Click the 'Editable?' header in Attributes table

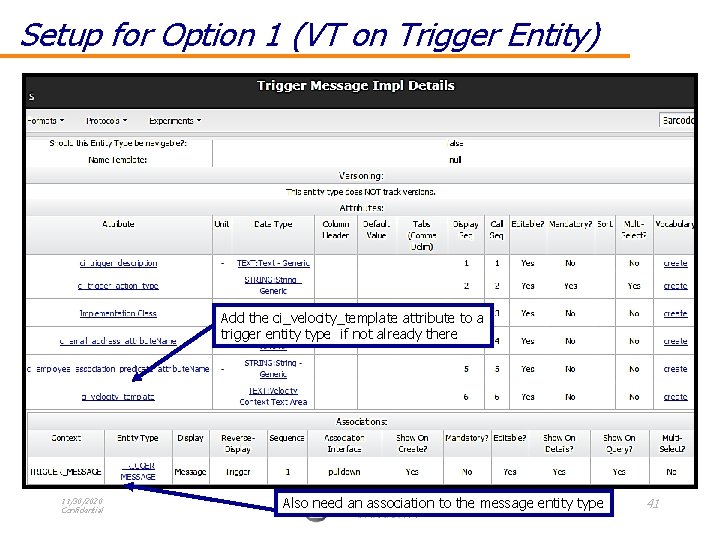(x=528, y=224)
